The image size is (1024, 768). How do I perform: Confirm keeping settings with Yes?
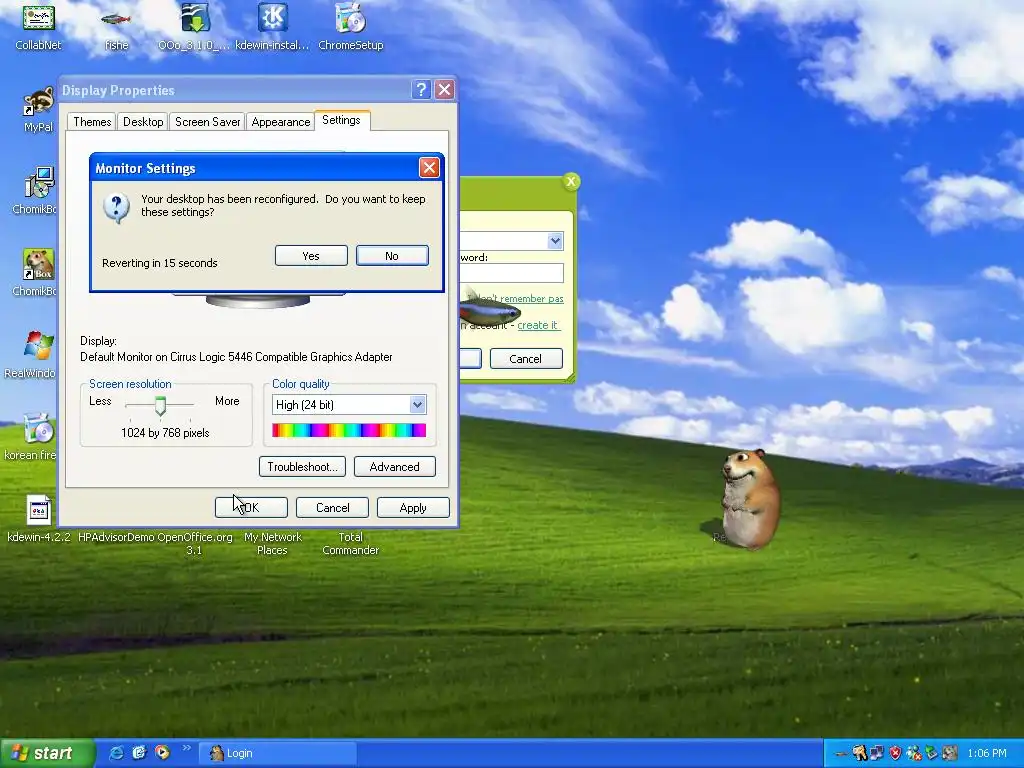click(311, 256)
